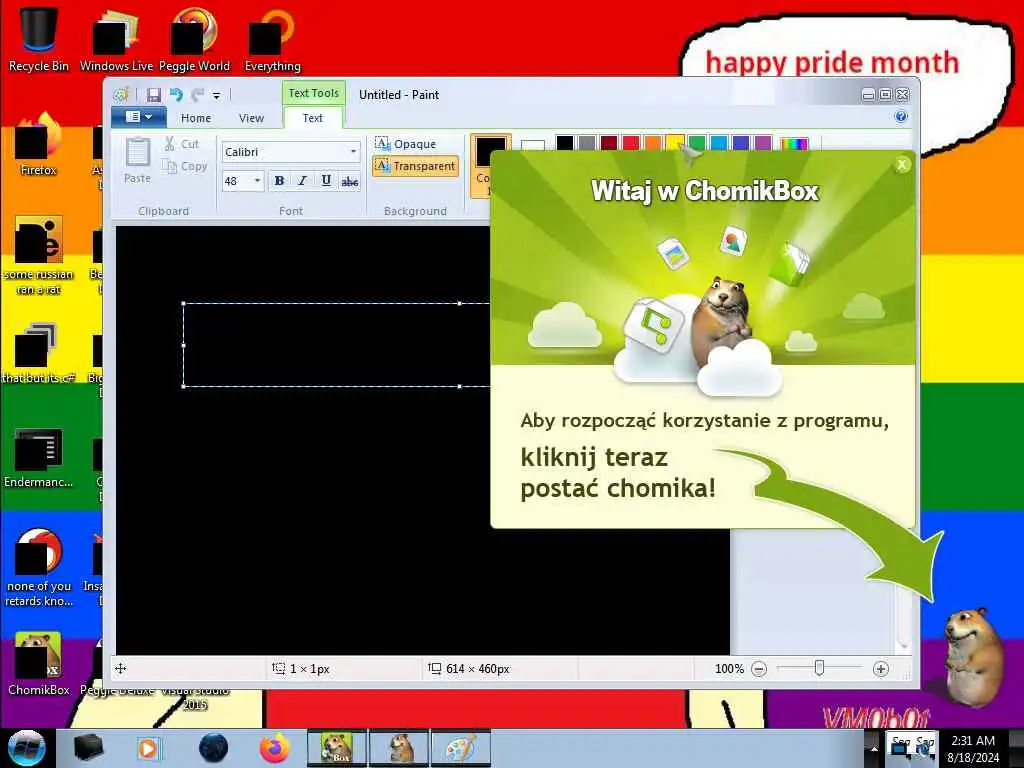The image size is (1024, 768).
Task: Click the Save icon in Paint's quick access toolbar
Action: tap(153, 95)
